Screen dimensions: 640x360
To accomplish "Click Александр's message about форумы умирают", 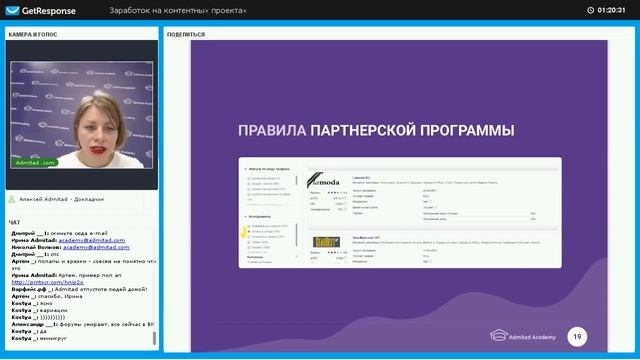I will (x=83, y=324).
